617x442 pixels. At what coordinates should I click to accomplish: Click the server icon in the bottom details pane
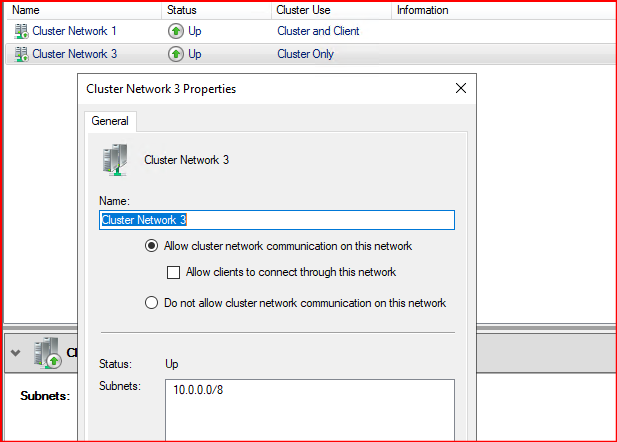pos(48,353)
